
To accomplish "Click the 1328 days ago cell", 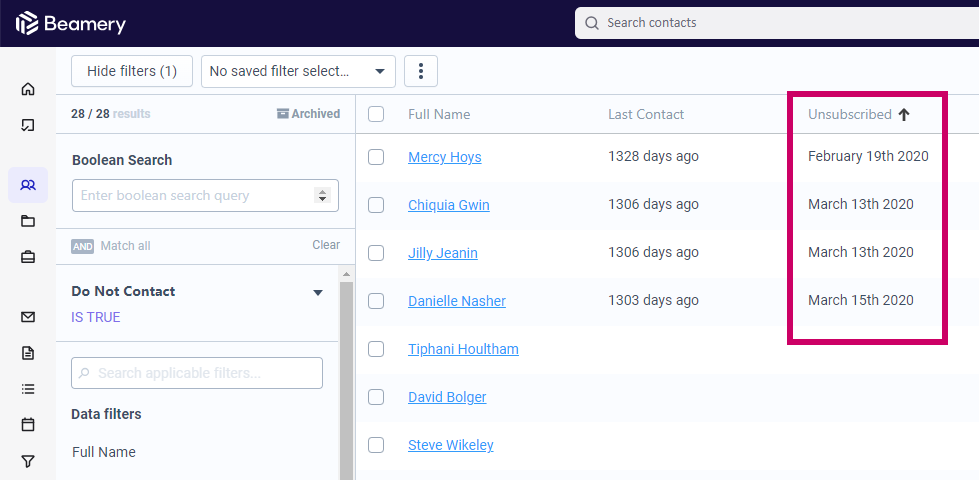I will pos(653,156).
